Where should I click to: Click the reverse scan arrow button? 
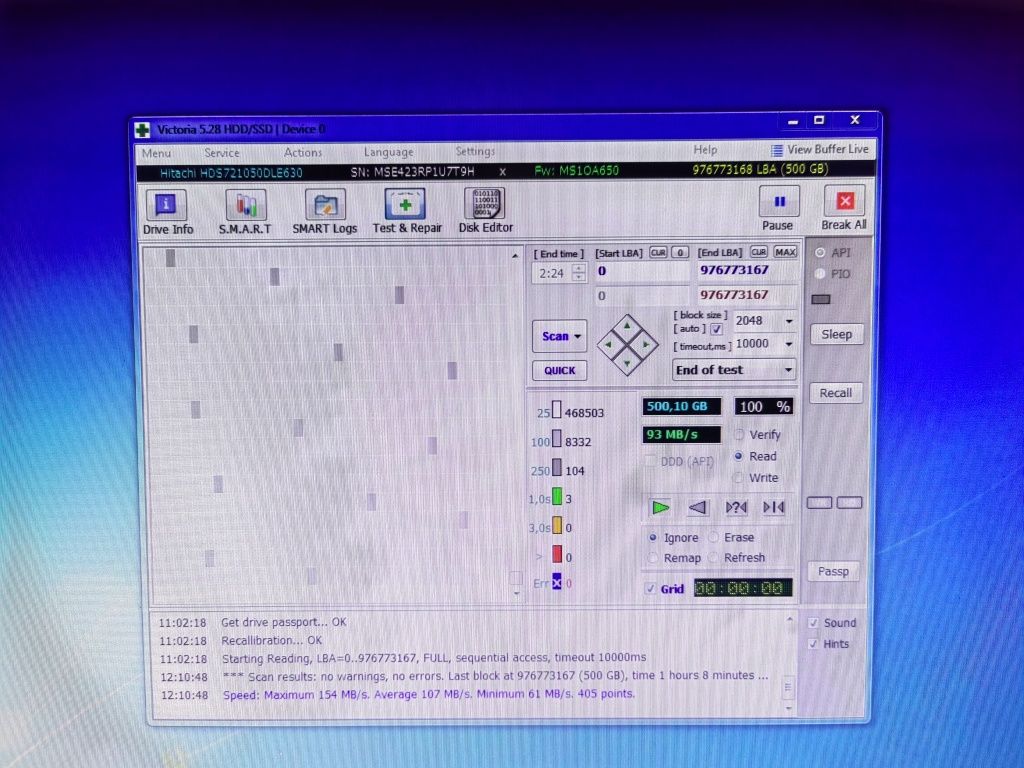tap(697, 507)
